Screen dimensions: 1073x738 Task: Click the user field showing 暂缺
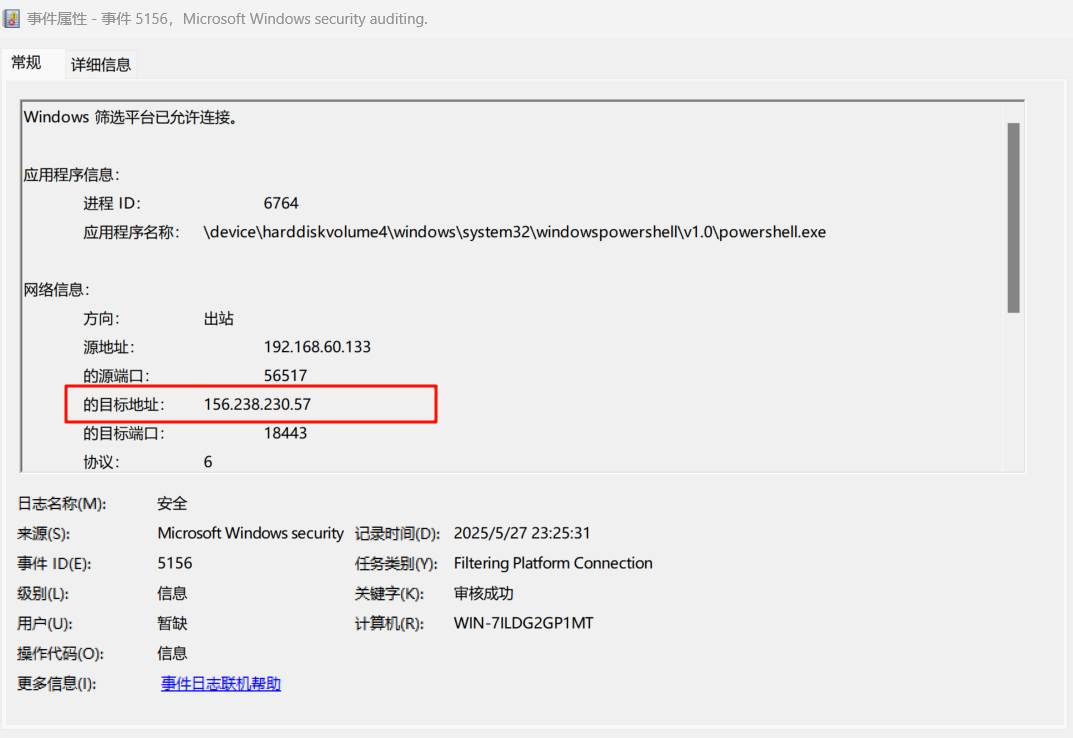[x=172, y=623]
